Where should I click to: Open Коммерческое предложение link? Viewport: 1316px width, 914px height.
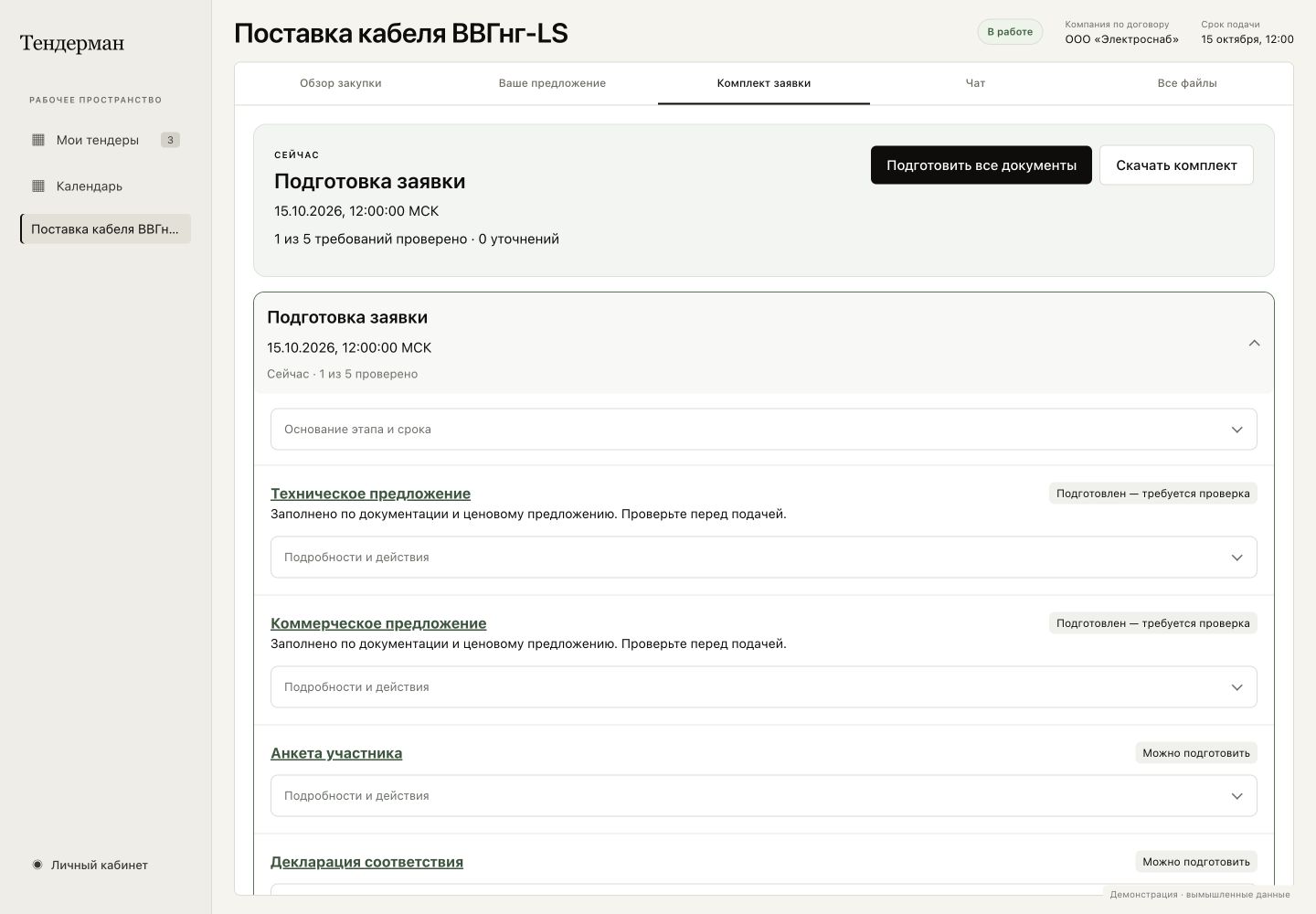pyautogui.click(x=378, y=623)
